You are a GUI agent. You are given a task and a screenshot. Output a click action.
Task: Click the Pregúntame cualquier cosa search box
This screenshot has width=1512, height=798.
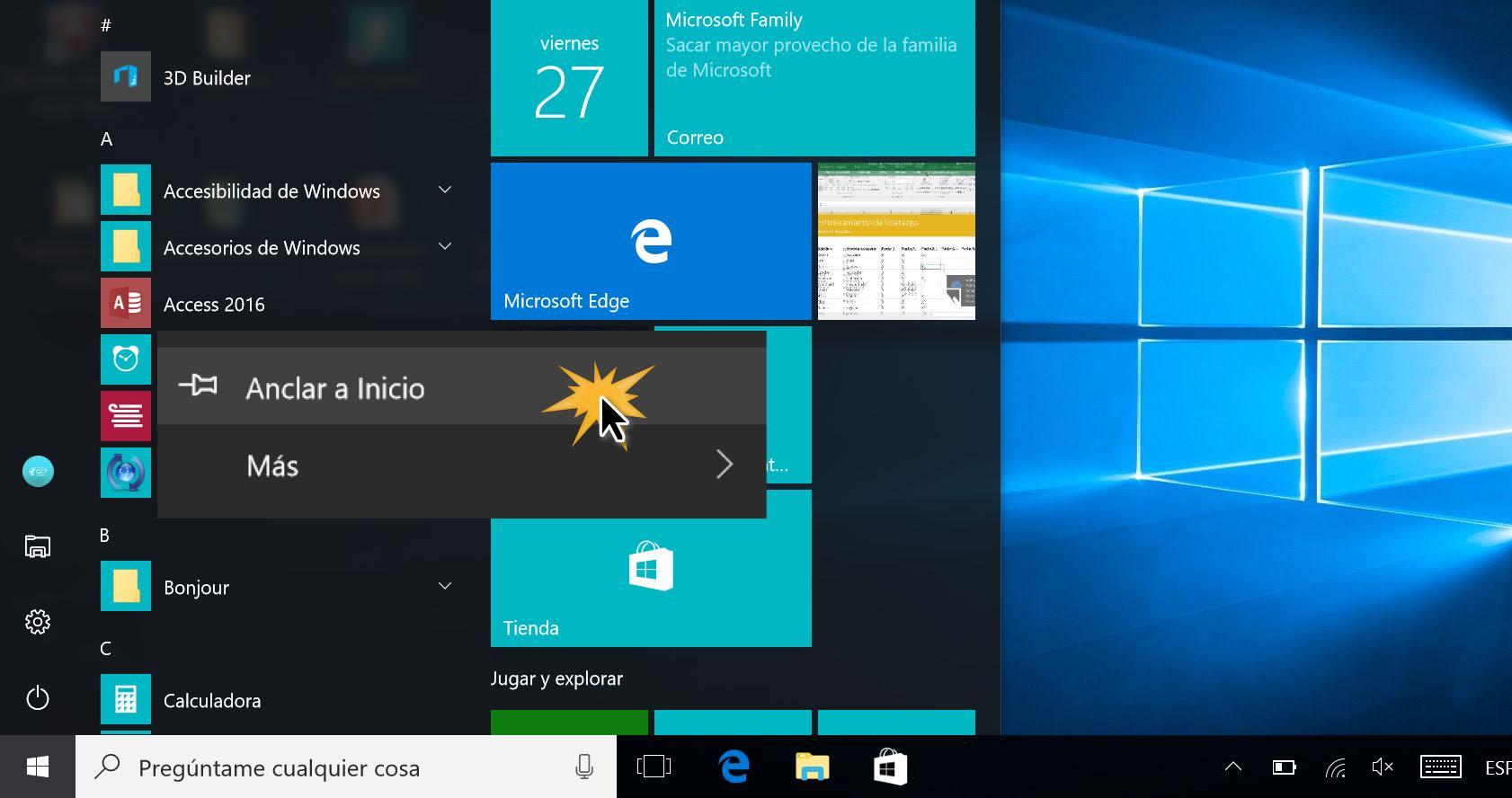[x=346, y=767]
